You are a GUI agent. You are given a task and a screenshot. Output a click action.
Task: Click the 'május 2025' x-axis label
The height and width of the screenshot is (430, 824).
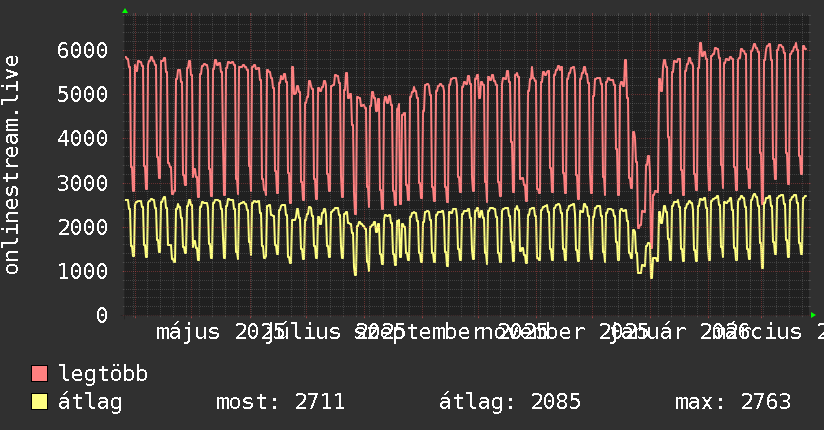click(221, 332)
